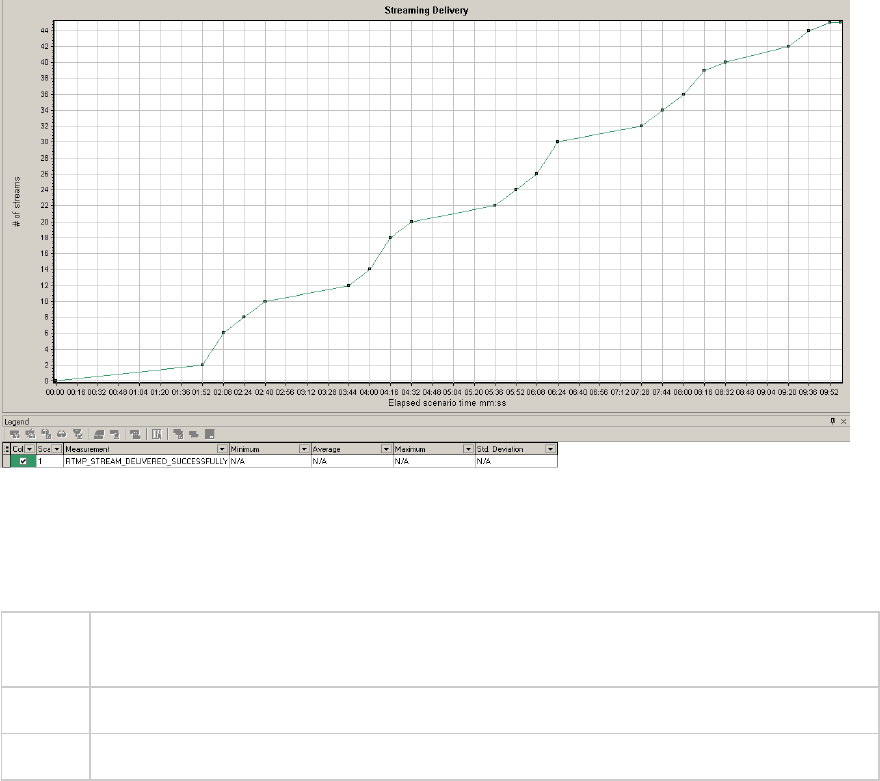The image size is (880, 781).
Task: Click the first icon in the Legend toolbar
Action: click(15, 434)
